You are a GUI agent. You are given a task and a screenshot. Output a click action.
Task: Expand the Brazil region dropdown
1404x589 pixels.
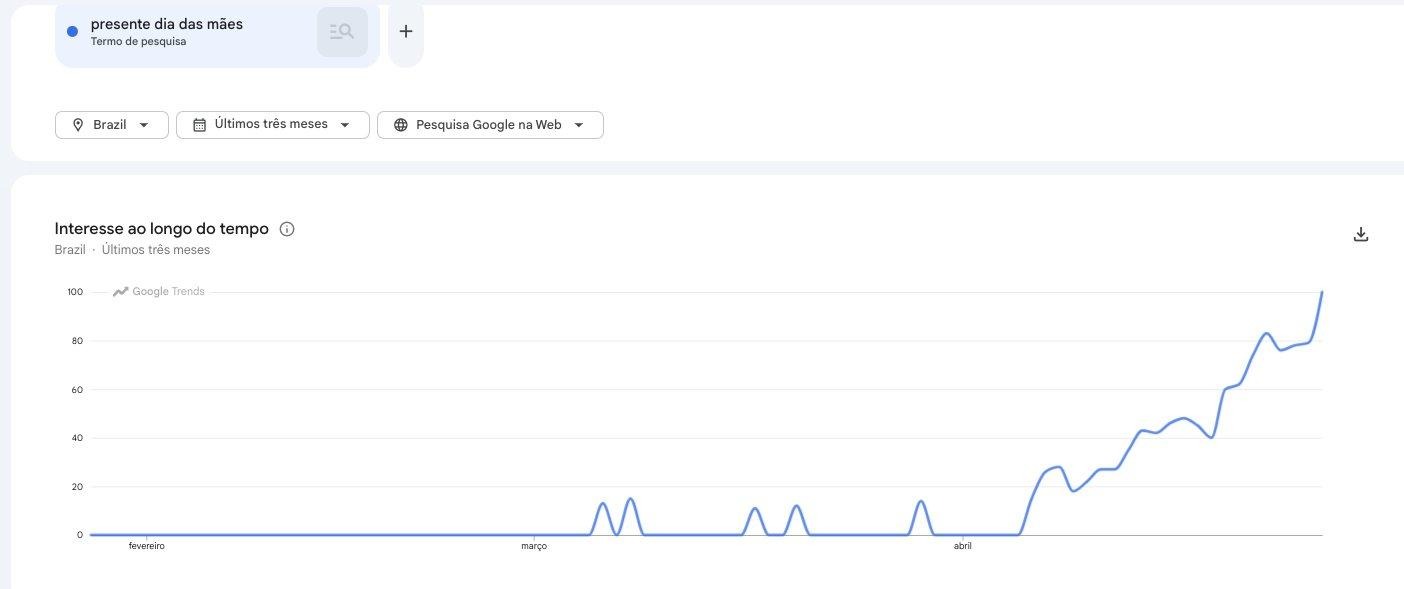[x=112, y=125]
